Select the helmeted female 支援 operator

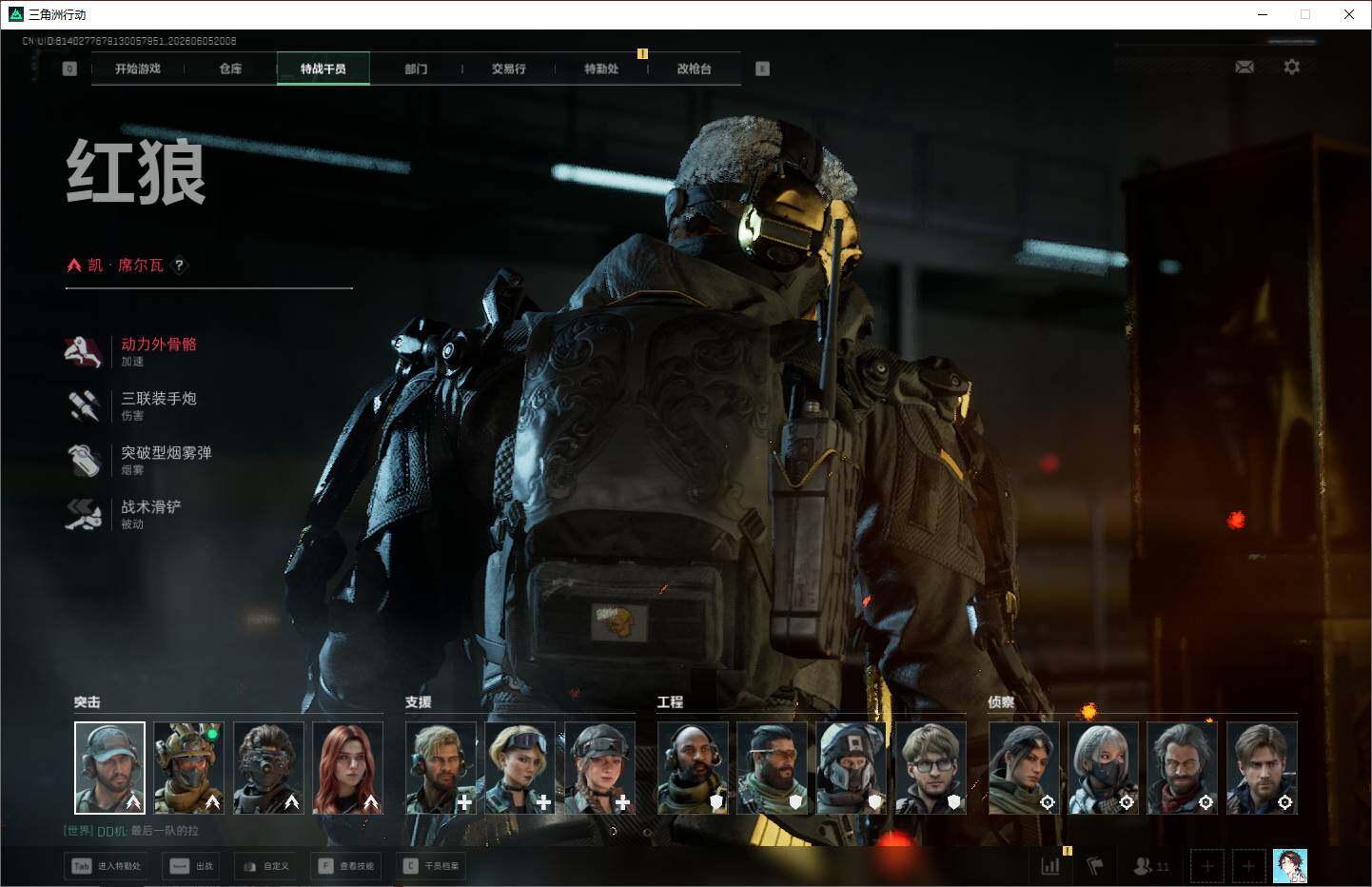coord(599,768)
